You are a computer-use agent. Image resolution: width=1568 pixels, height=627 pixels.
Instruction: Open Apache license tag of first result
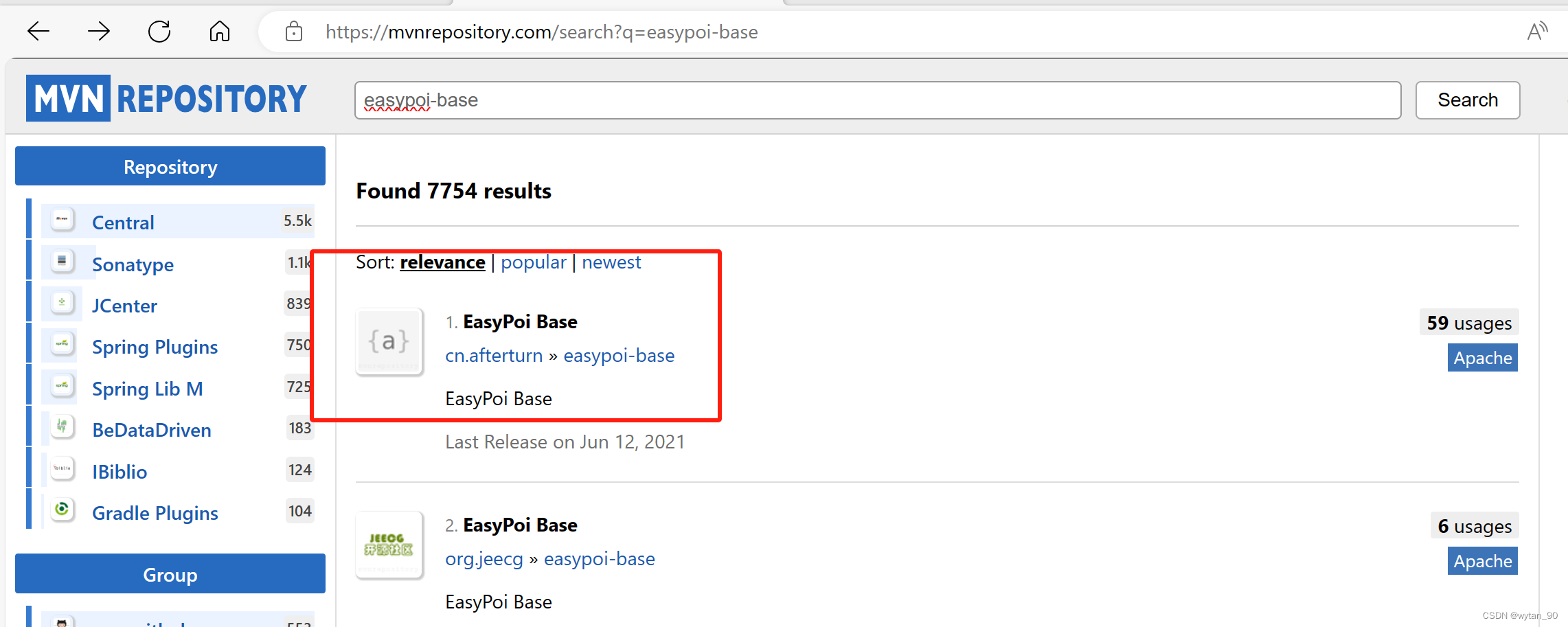pos(1483,358)
